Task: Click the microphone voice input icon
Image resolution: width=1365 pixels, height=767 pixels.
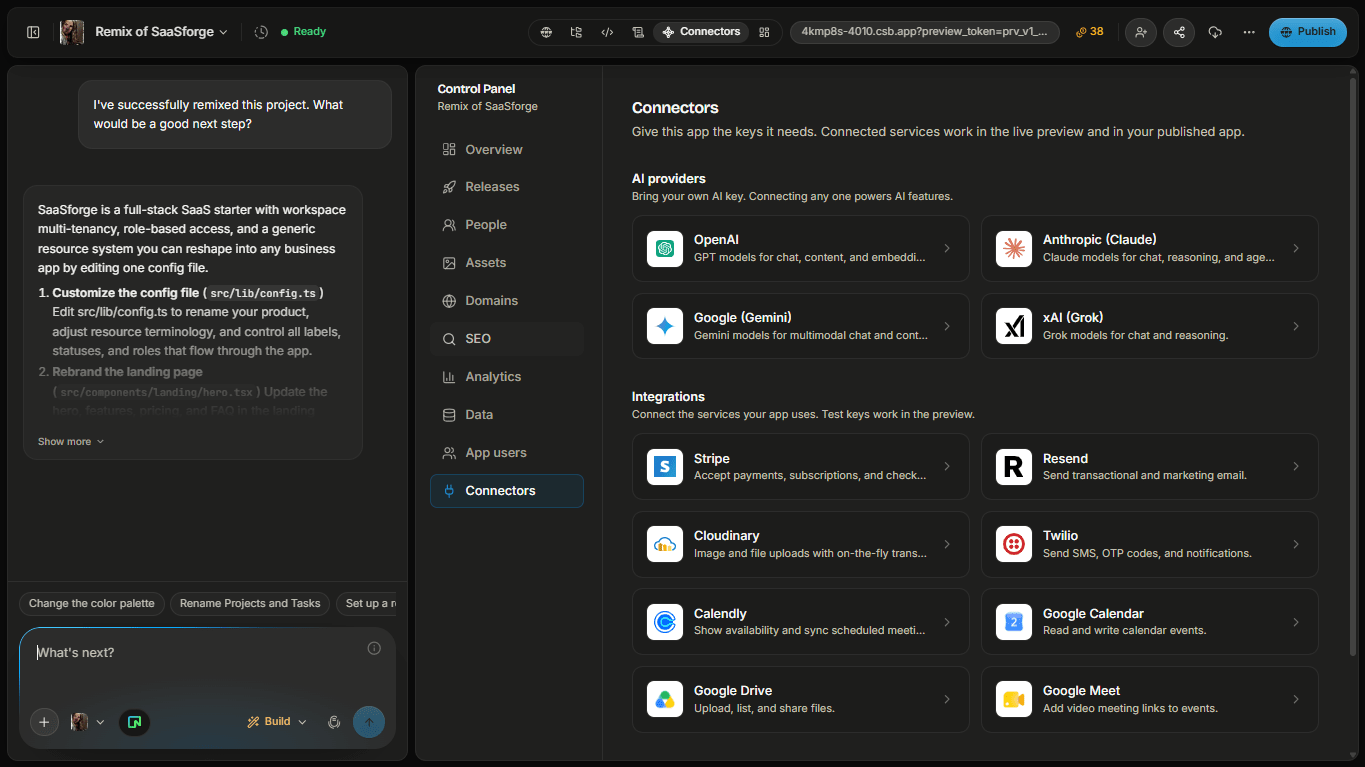Action: click(x=334, y=722)
